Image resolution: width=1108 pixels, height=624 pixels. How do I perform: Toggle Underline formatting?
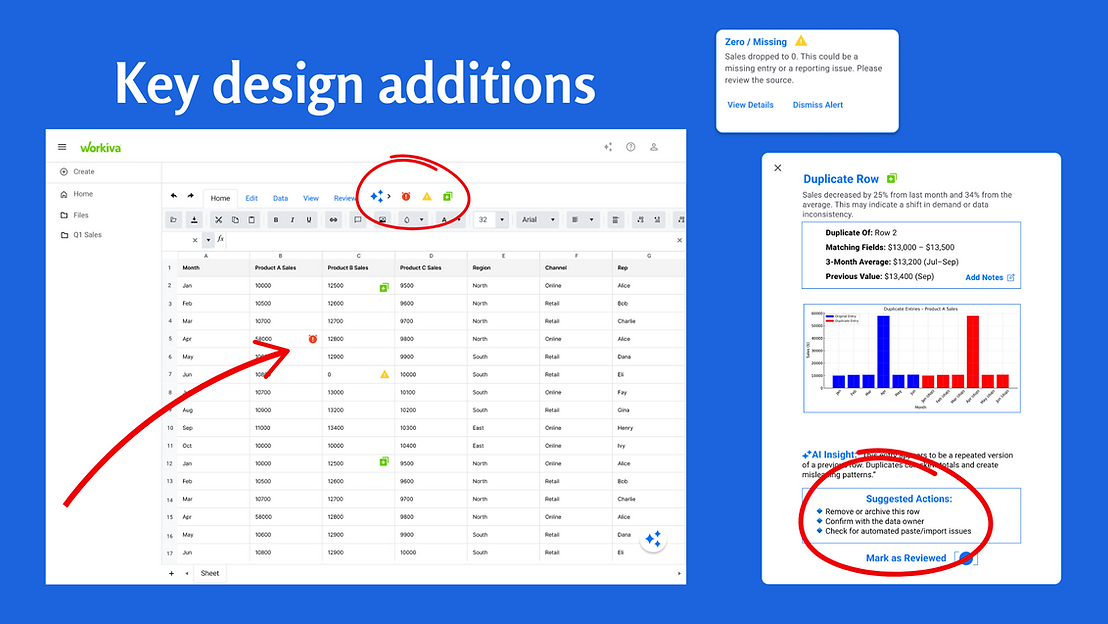[x=309, y=220]
